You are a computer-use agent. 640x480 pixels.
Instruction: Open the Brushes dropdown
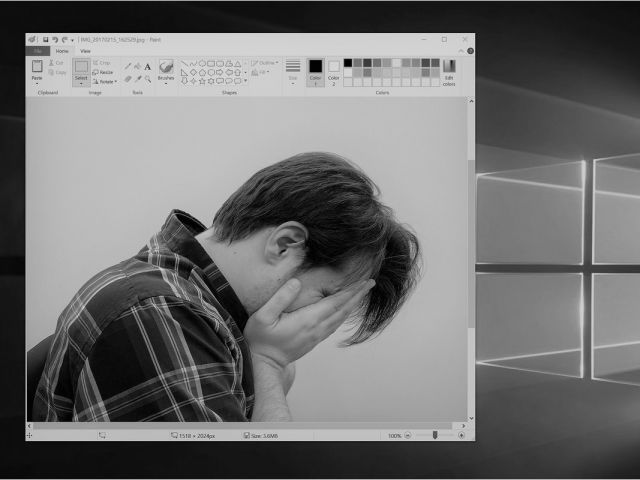[x=166, y=83]
